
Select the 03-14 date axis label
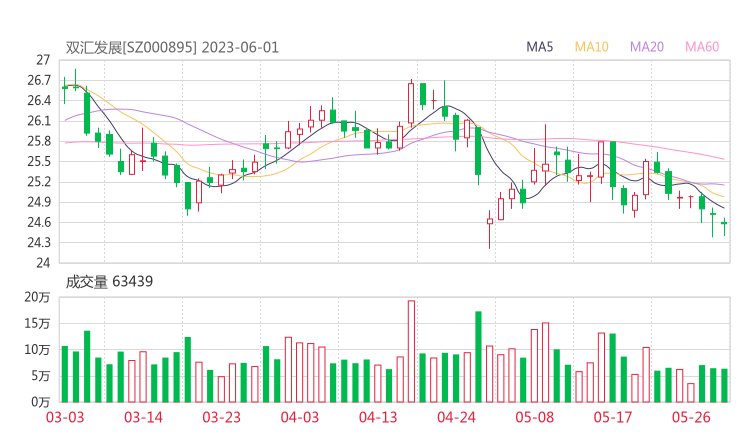[143, 417]
